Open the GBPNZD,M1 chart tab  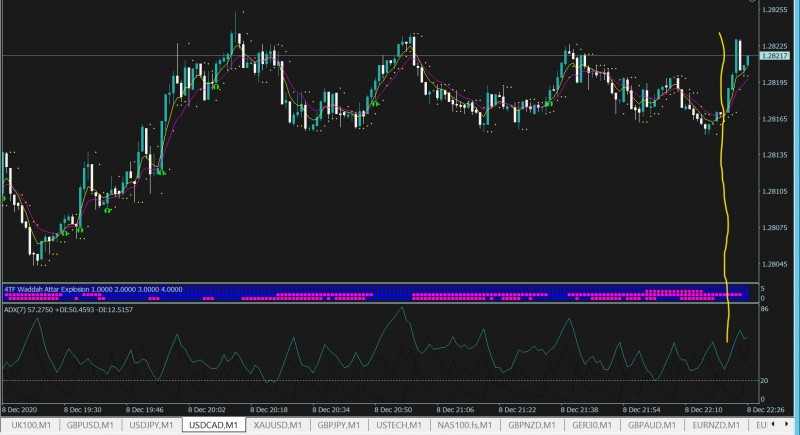pyautogui.click(x=532, y=425)
